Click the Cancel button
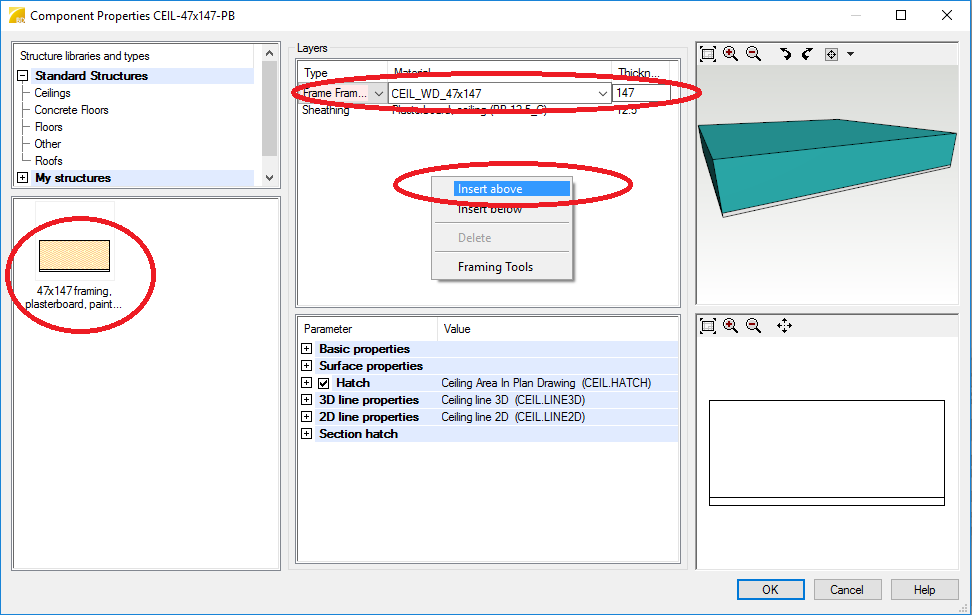 point(847,590)
